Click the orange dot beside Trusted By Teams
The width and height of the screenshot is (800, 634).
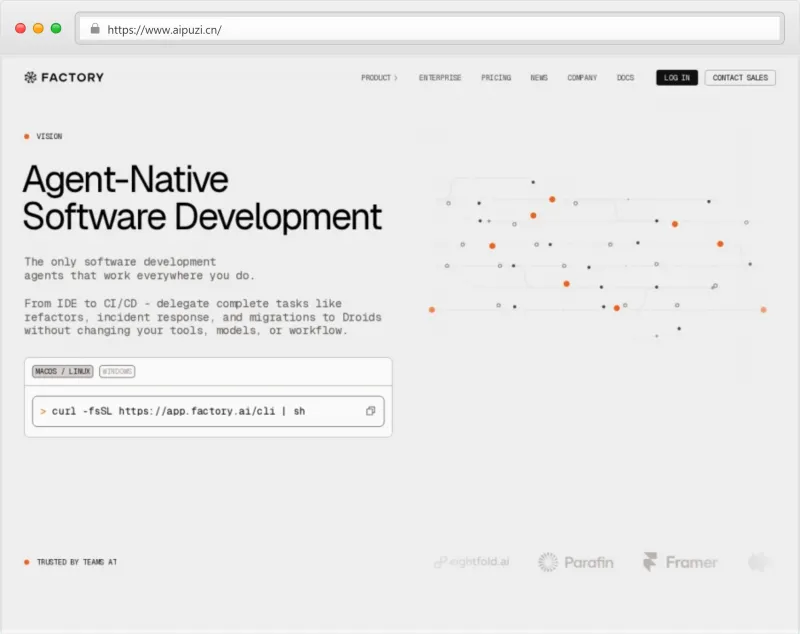click(27, 562)
